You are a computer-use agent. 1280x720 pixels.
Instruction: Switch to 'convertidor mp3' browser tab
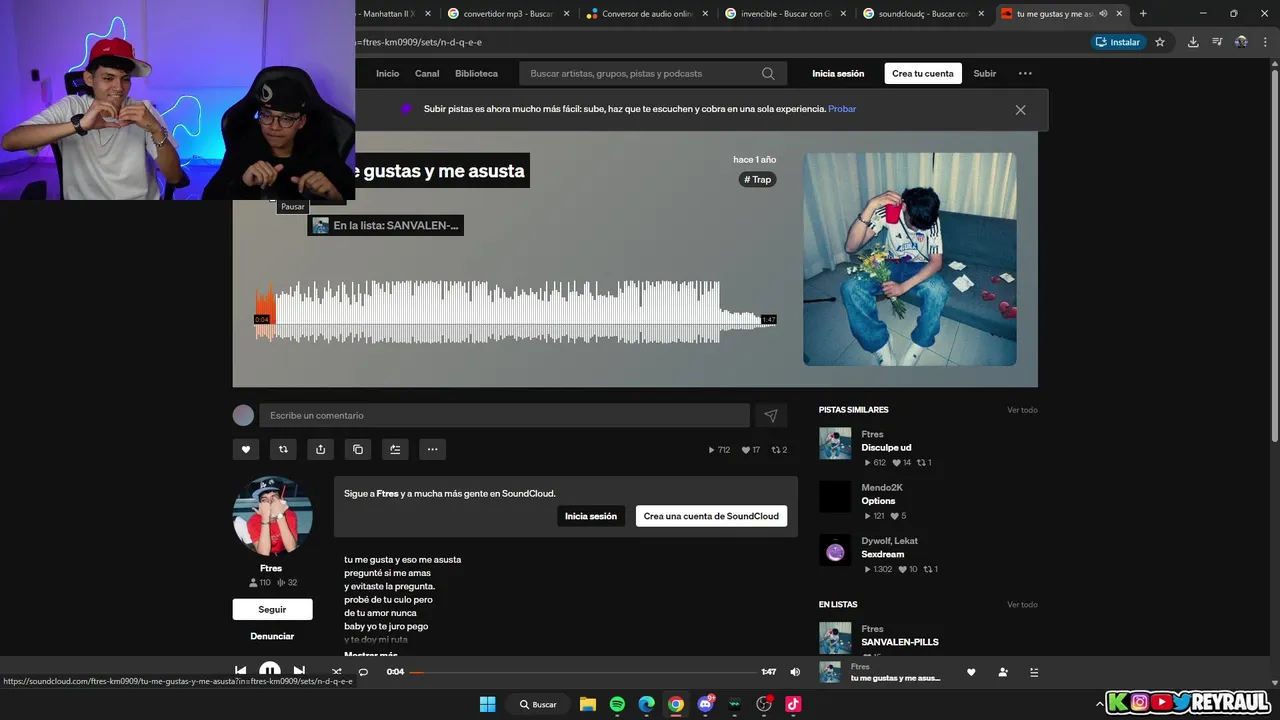point(507,13)
